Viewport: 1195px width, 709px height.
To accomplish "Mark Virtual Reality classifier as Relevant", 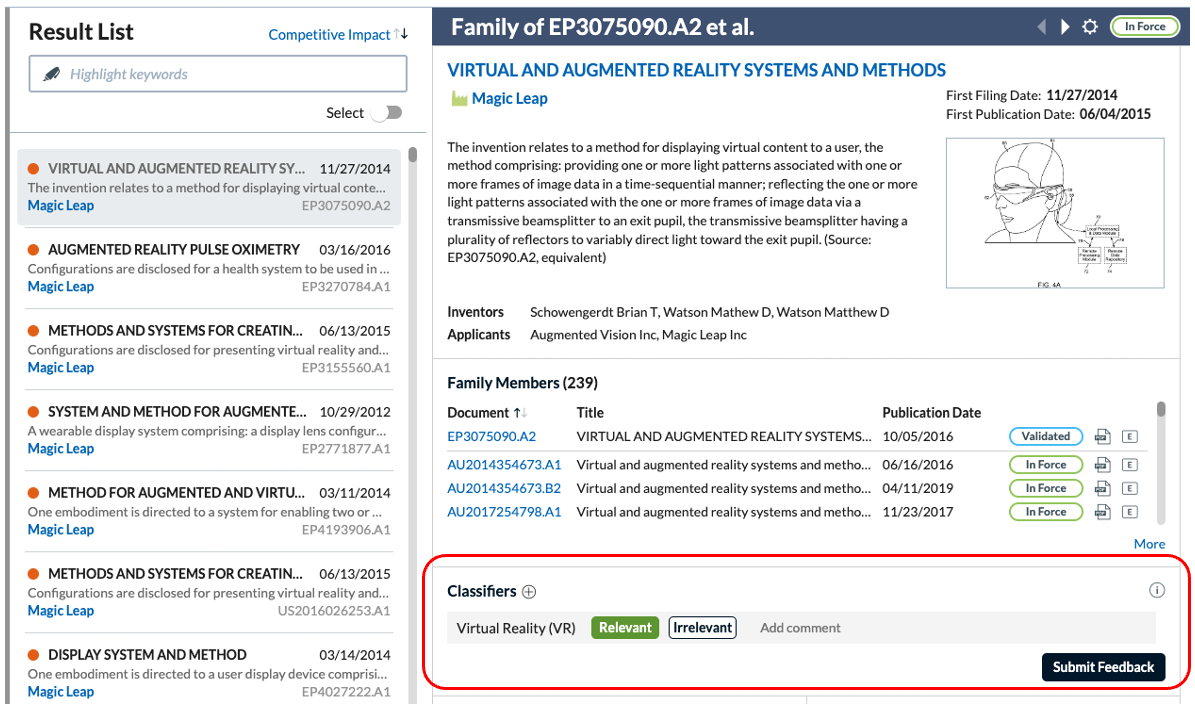I will pyautogui.click(x=625, y=627).
